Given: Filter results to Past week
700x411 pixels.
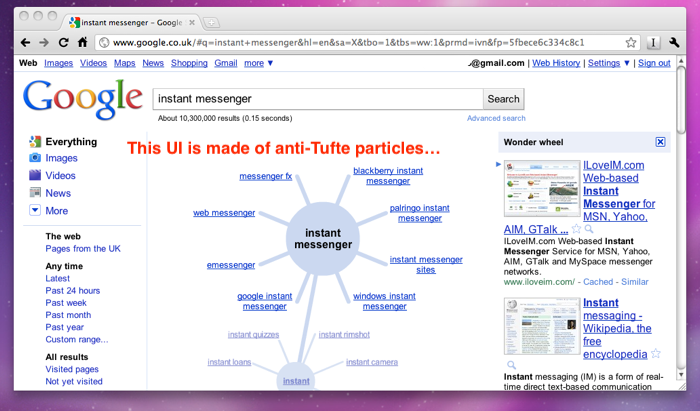Looking at the screenshot, I should (66, 303).
